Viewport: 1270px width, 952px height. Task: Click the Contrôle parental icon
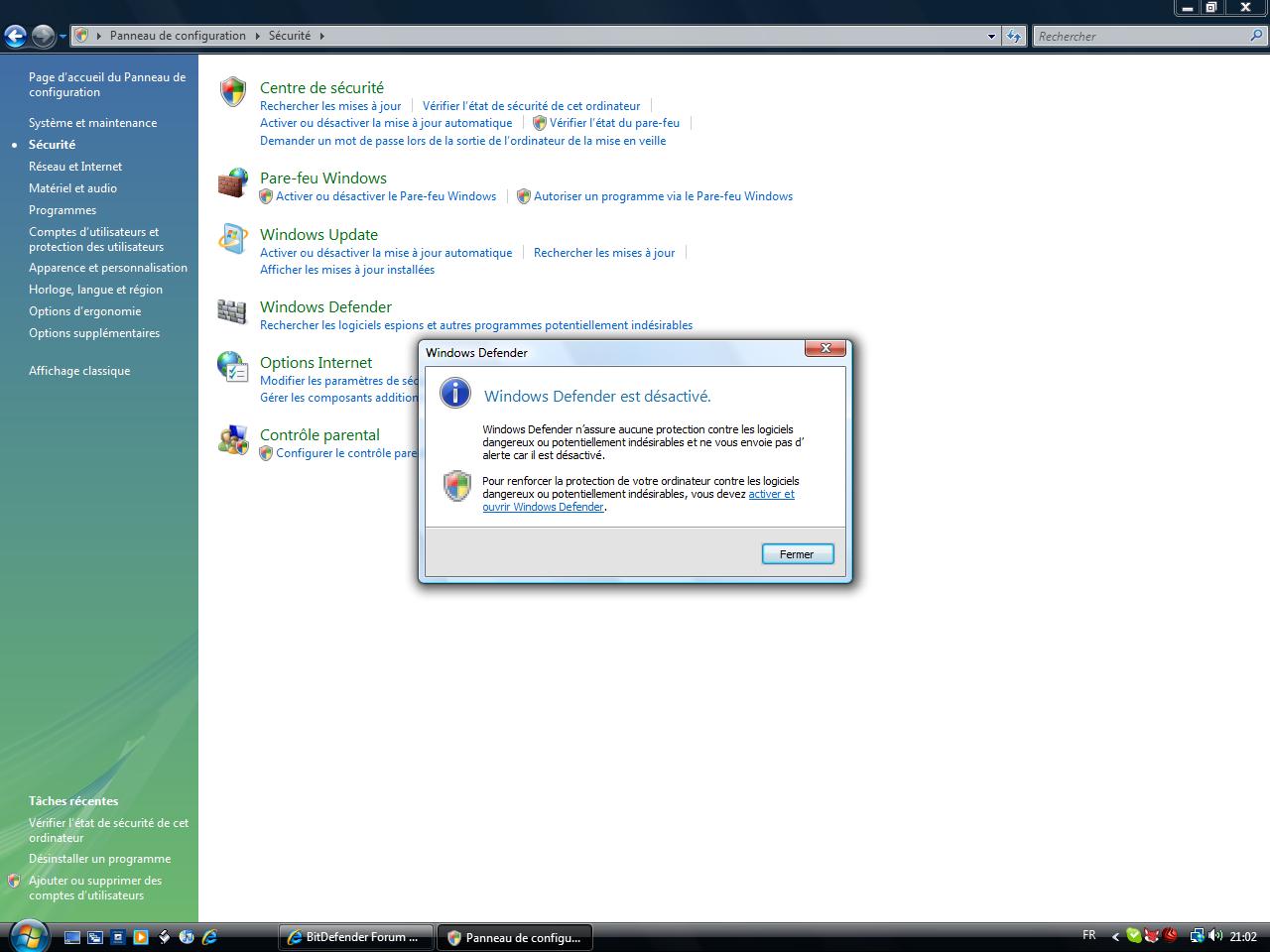tap(232, 439)
